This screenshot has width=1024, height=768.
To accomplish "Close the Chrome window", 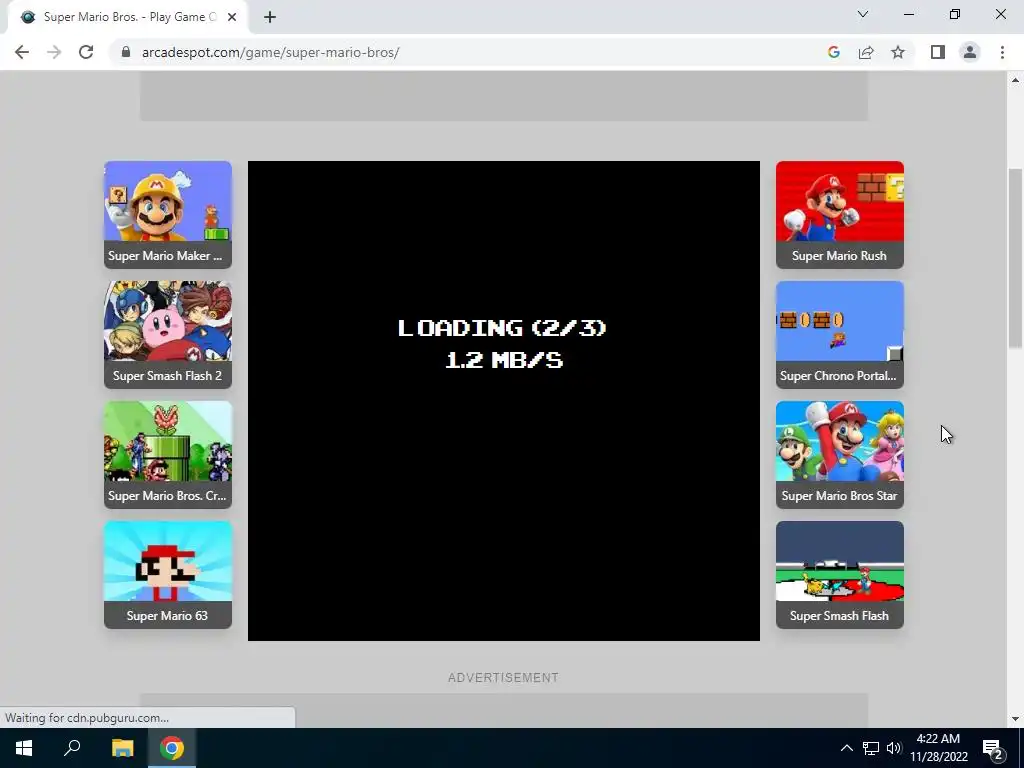I will 1000,14.
